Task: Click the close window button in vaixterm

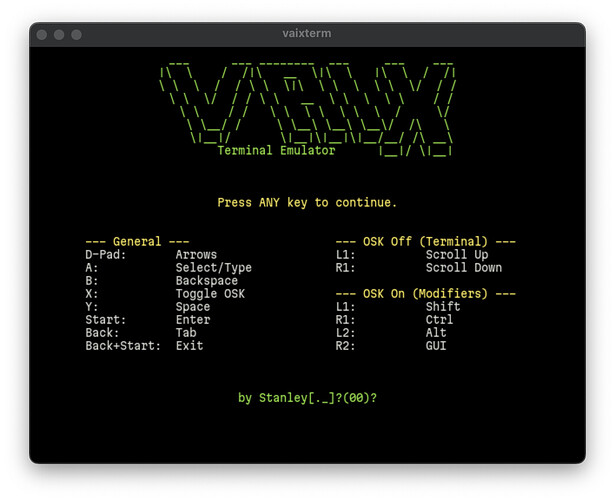Action: [x=42, y=35]
